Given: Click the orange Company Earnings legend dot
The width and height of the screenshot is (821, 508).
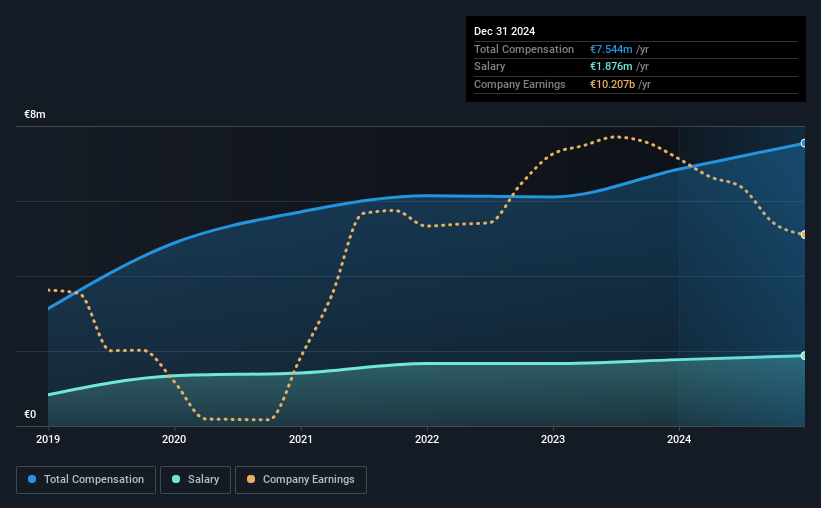Looking at the screenshot, I should click(251, 479).
